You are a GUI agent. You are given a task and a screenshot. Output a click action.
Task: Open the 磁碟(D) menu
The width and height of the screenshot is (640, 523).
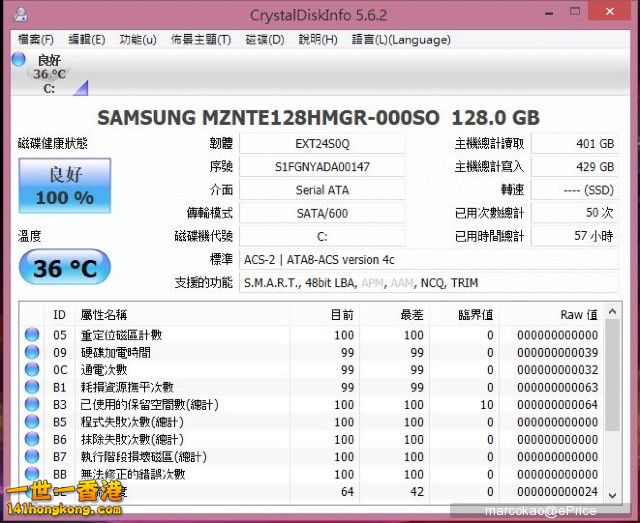click(x=264, y=40)
